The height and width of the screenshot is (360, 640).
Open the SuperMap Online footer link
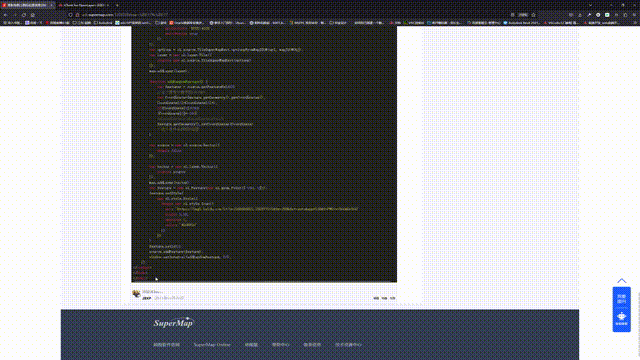click(x=212, y=345)
